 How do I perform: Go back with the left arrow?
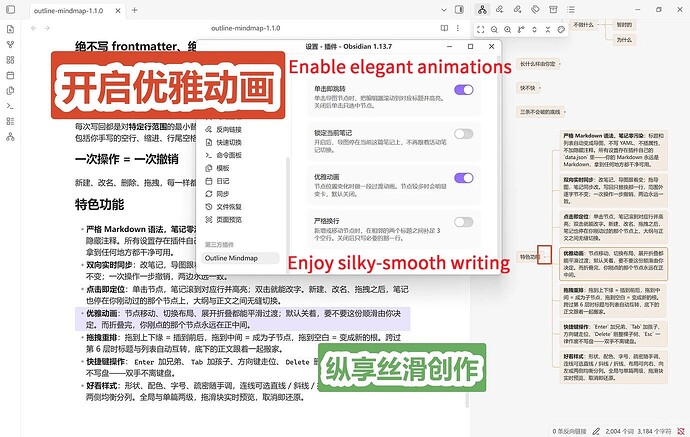coord(33,28)
